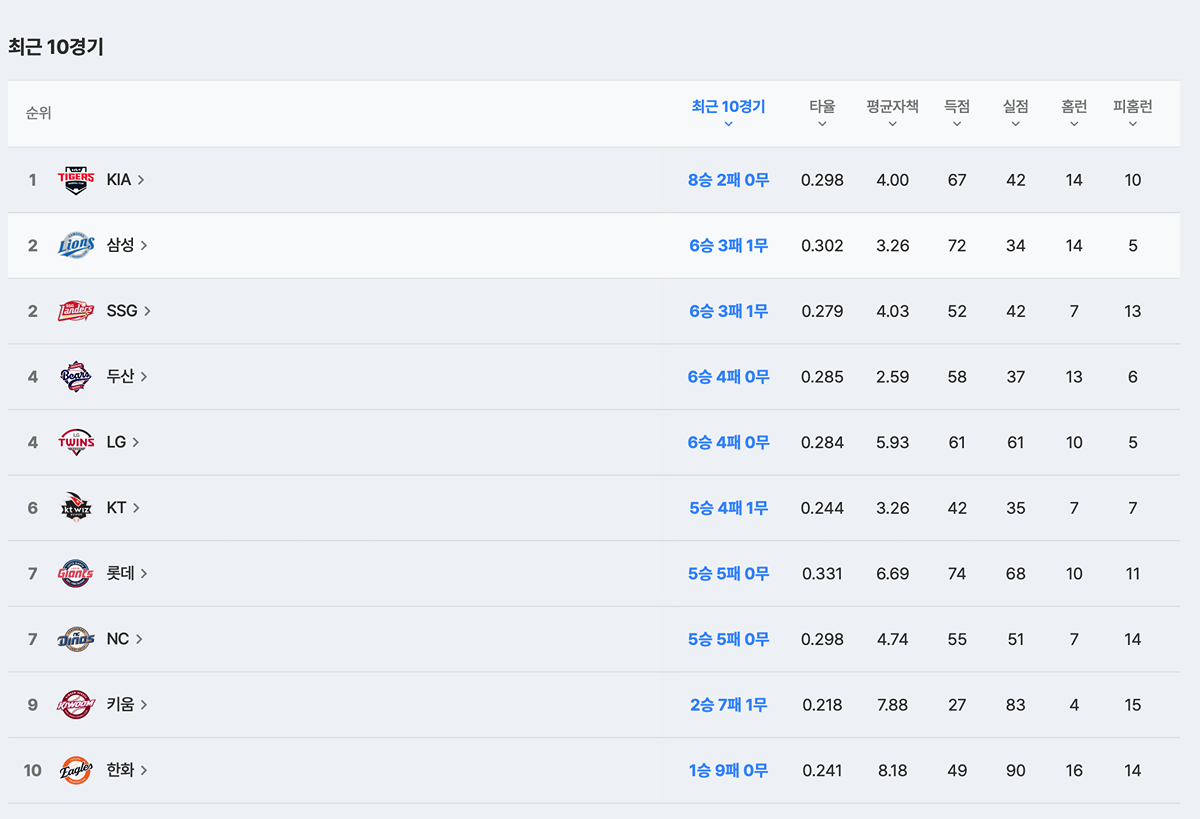
Task: Open the NC team page link
Action: pyautogui.click(x=125, y=639)
